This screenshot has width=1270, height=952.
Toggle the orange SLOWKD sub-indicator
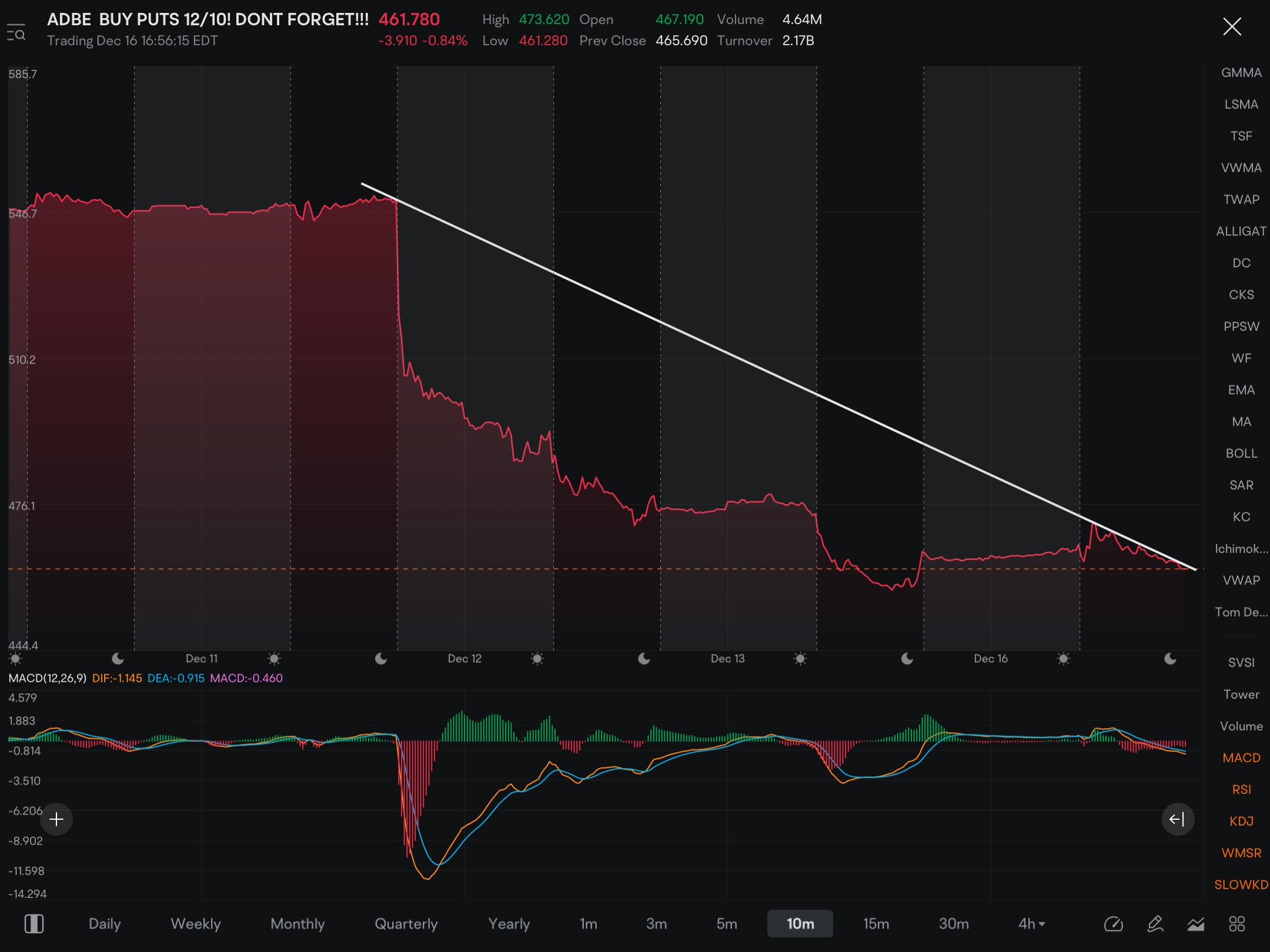[1241, 885]
